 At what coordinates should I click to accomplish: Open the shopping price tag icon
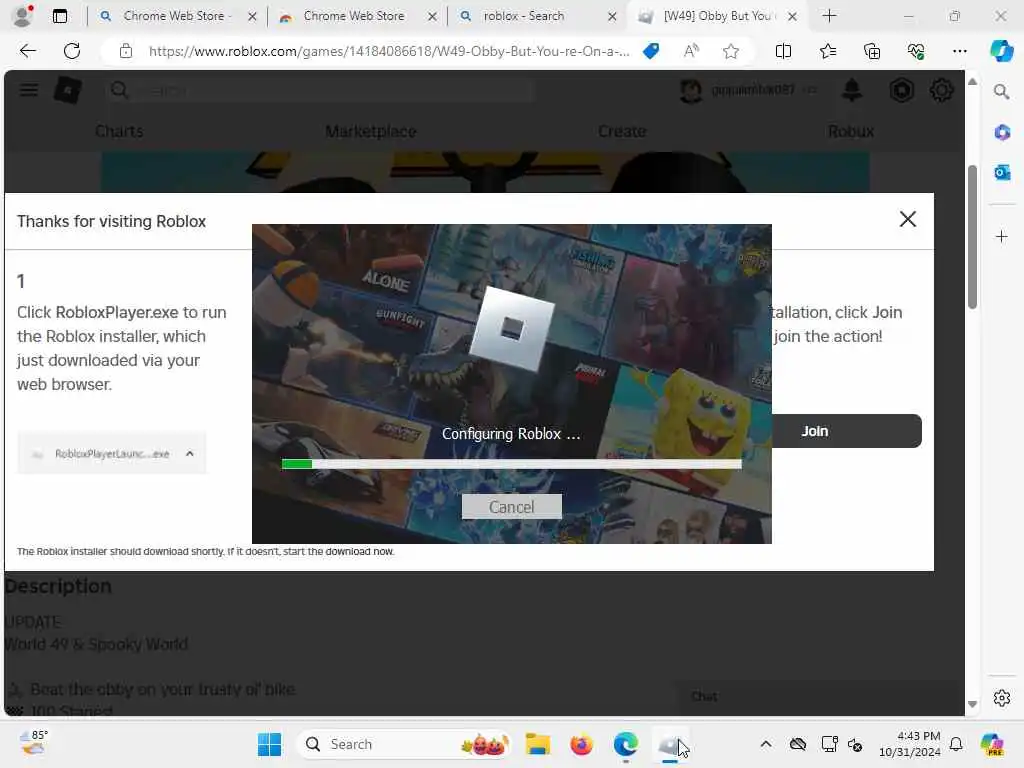tap(651, 51)
